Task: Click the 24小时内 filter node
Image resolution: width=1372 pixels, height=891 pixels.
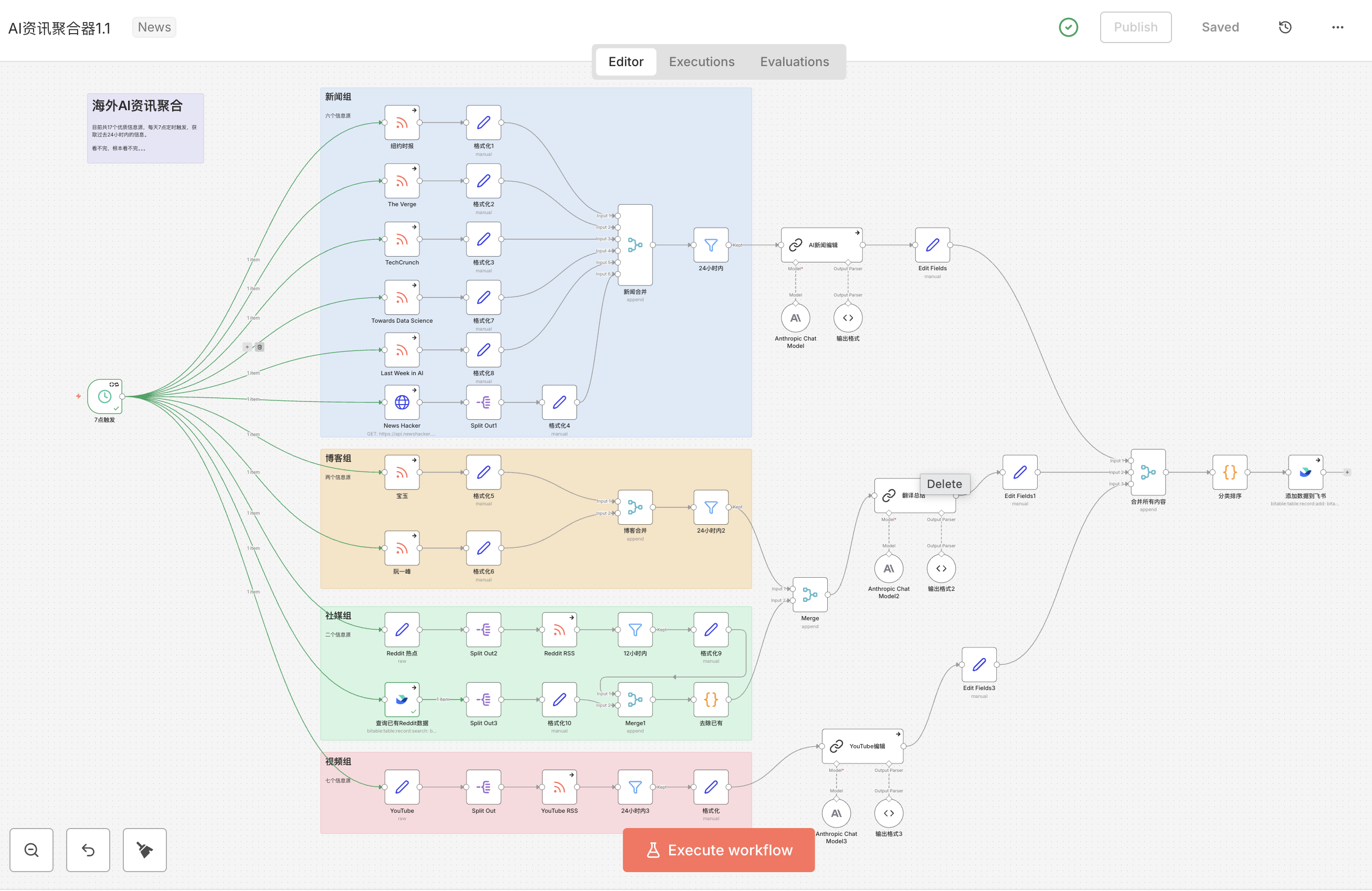Action: (x=711, y=245)
